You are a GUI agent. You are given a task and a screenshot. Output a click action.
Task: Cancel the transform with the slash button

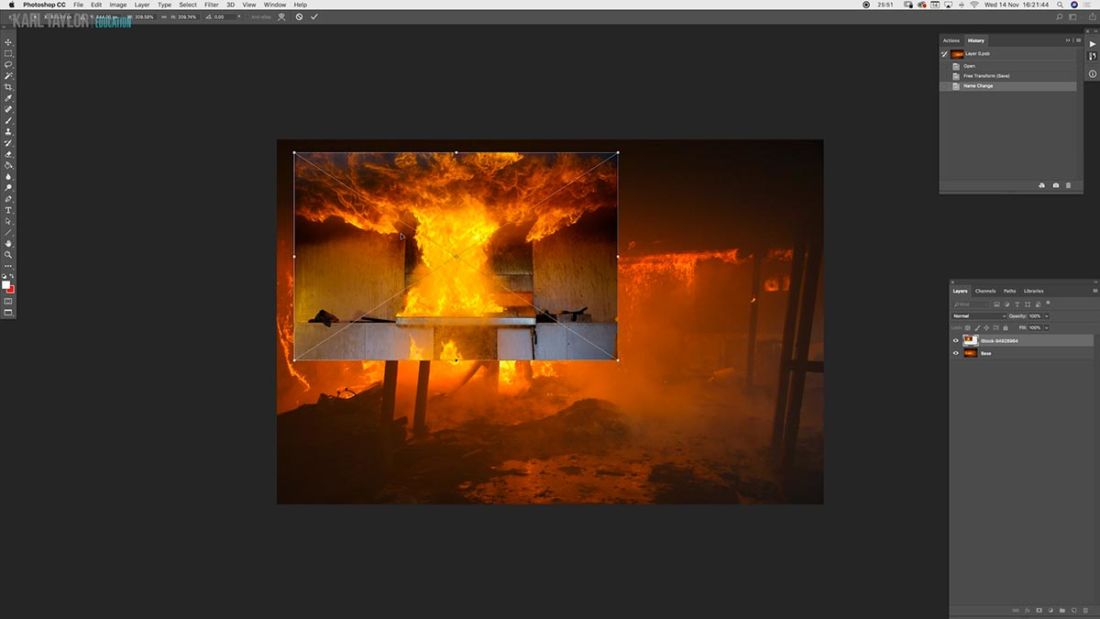[x=299, y=17]
